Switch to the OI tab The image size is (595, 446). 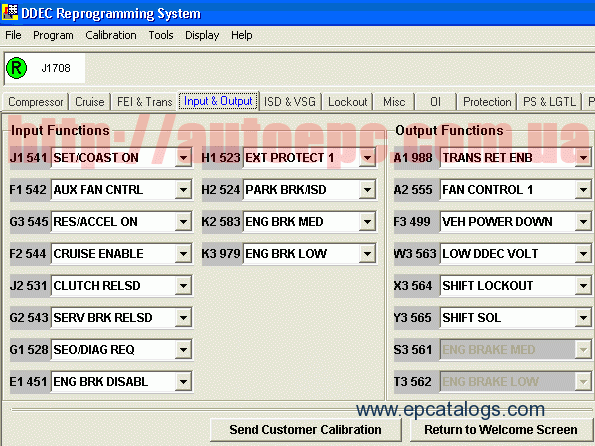[x=435, y=102]
